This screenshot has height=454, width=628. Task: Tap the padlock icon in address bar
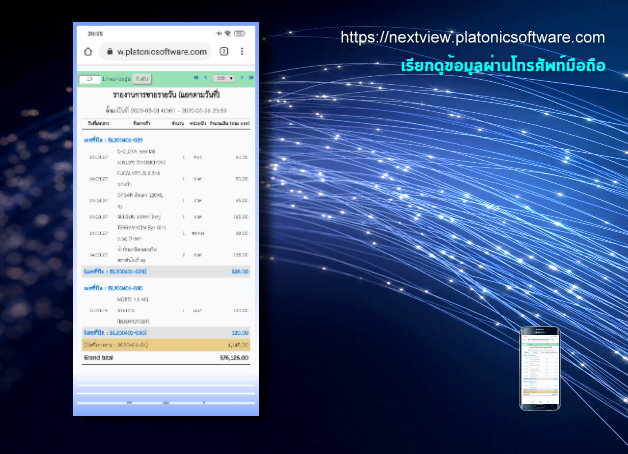109,51
